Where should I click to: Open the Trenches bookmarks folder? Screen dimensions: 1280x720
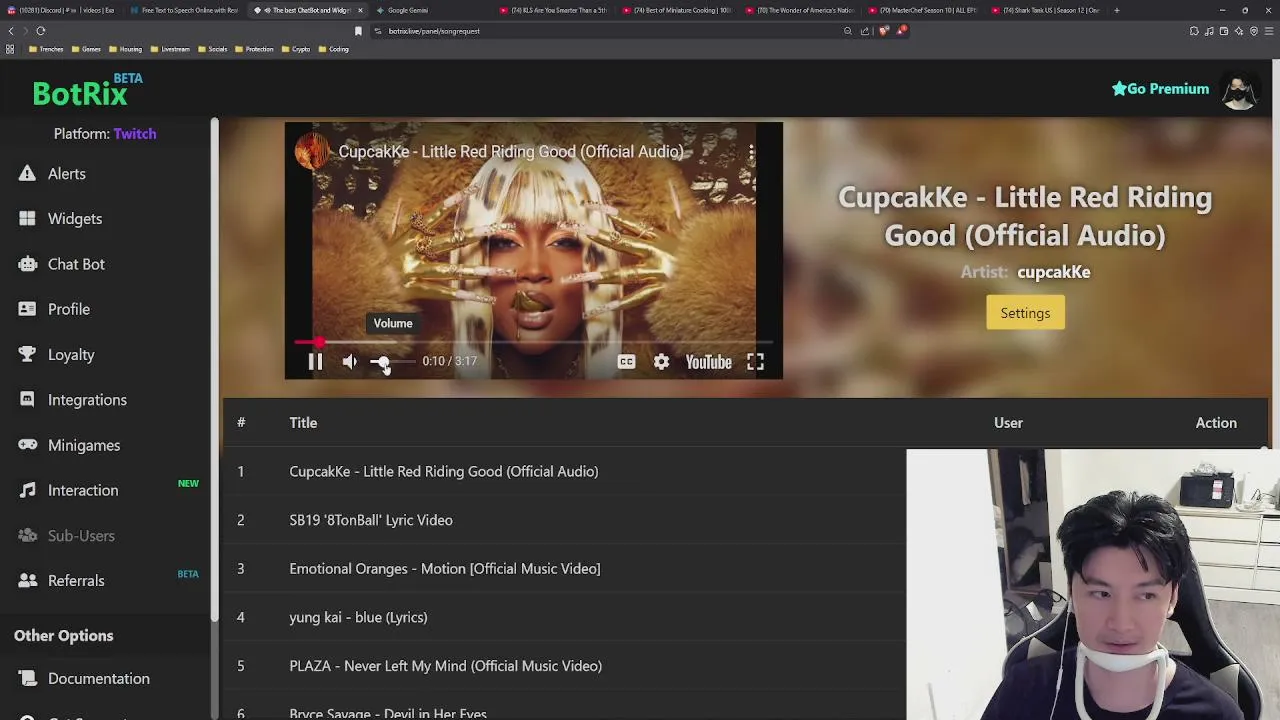[46, 49]
